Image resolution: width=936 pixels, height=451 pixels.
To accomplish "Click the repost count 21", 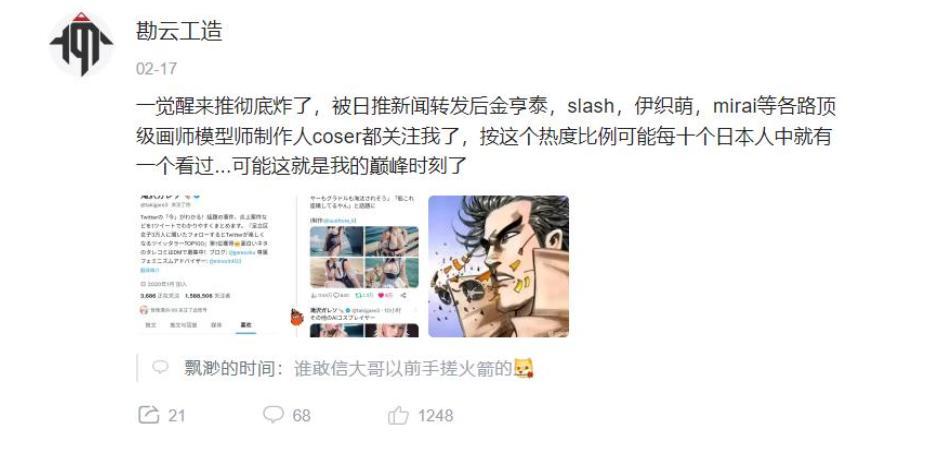I will tap(176, 415).
